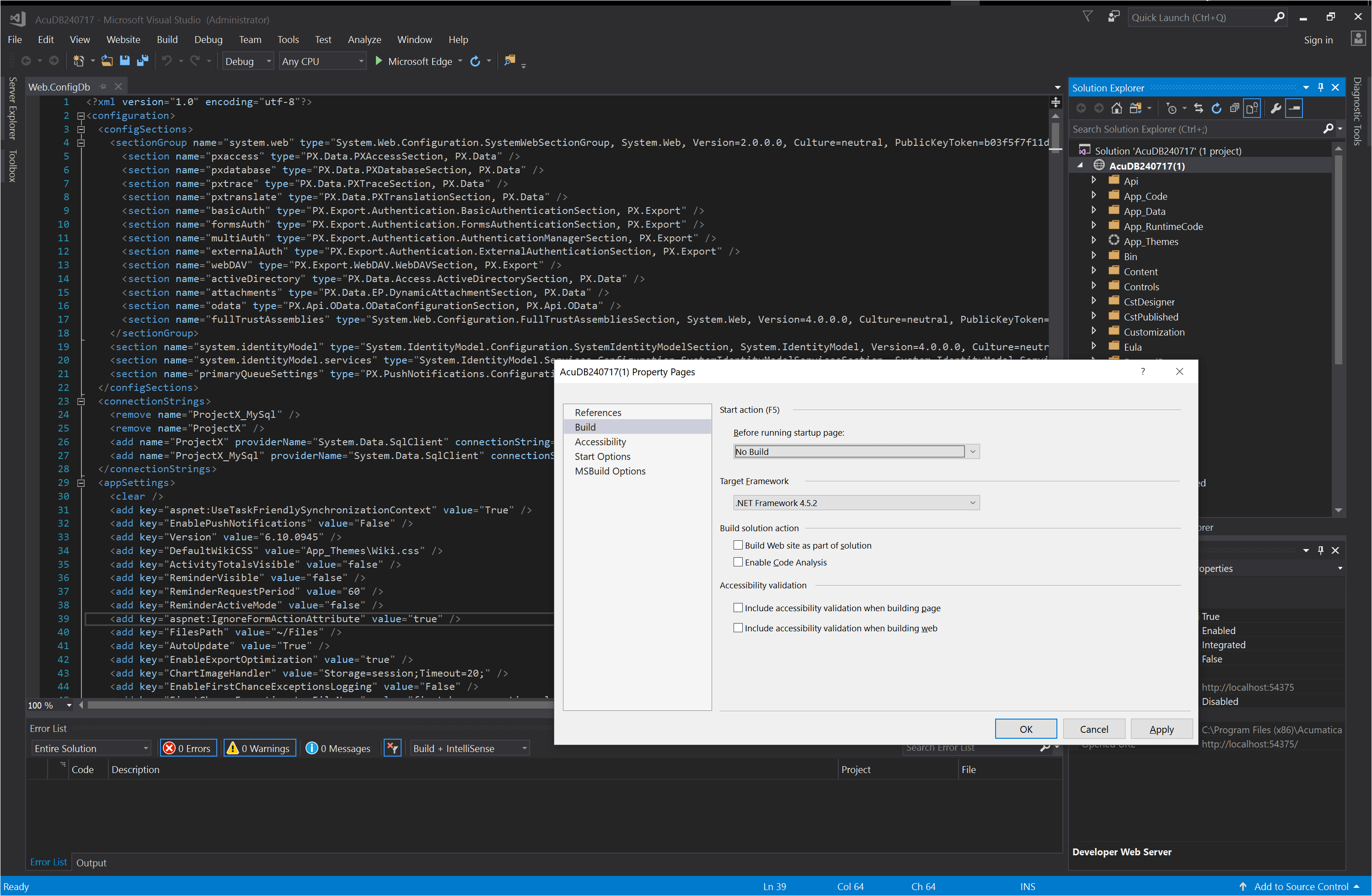Switch Solution Explorer views folder icon
This screenshot has width=1372, height=896.
point(1136,108)
